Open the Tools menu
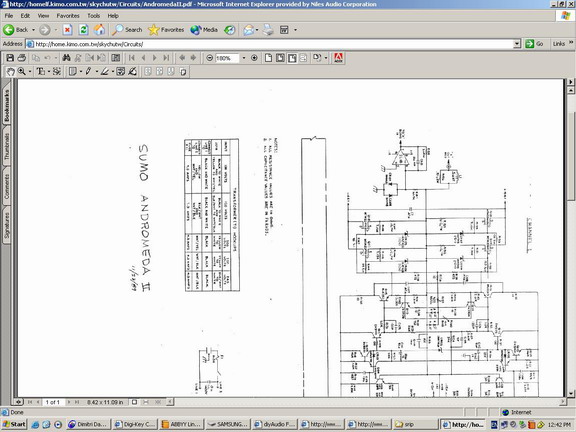The width and height of the screenshot is (576, 432). 94,16
